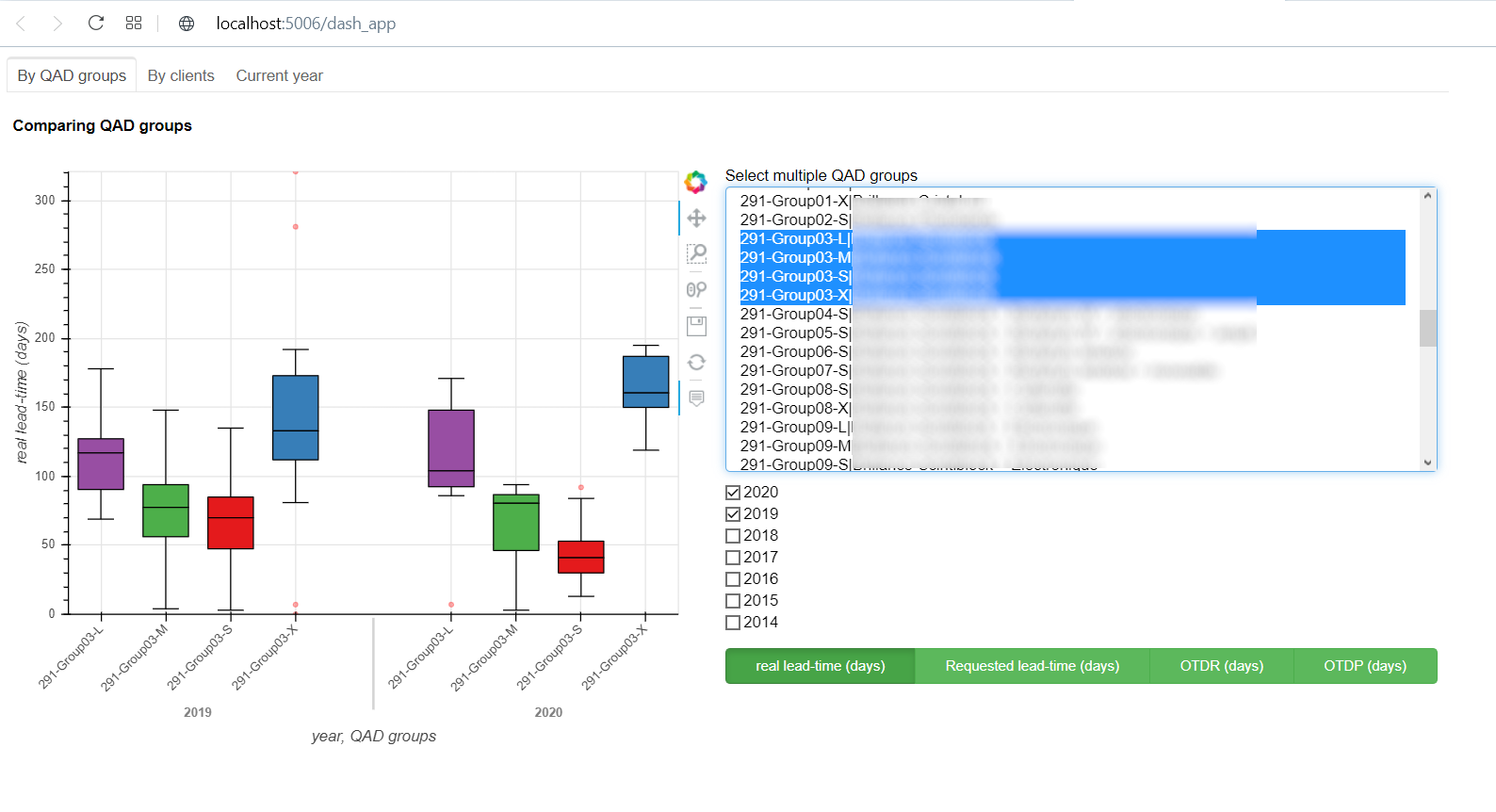Open the Current year tab
This screenshot has height=812, width=1496.
point(279,75)
